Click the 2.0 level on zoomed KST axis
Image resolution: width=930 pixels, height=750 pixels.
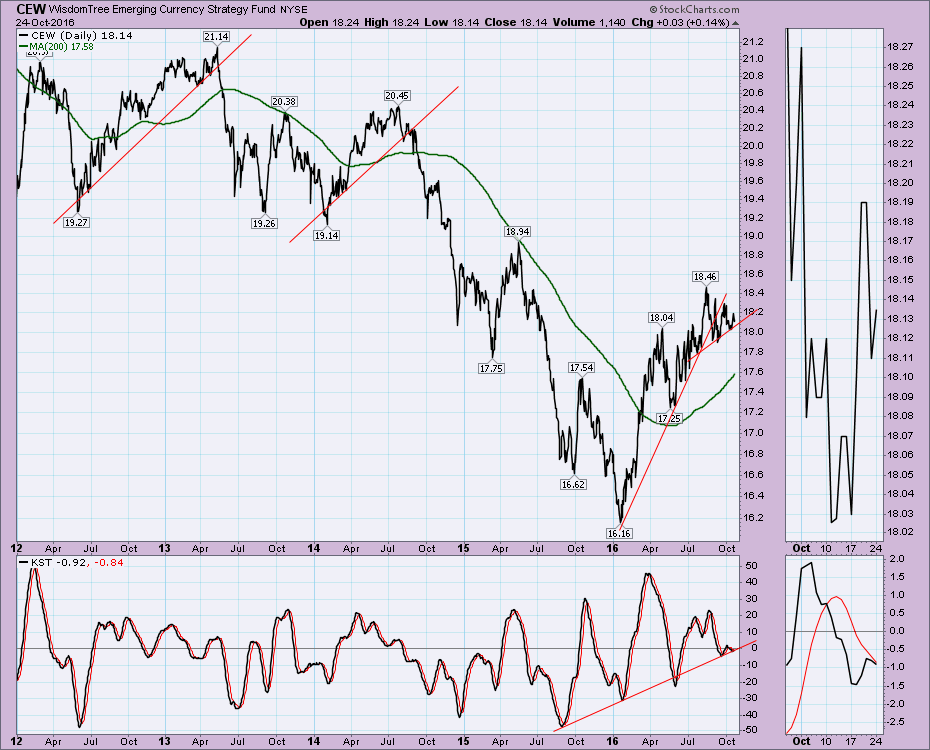pos(897,558)
